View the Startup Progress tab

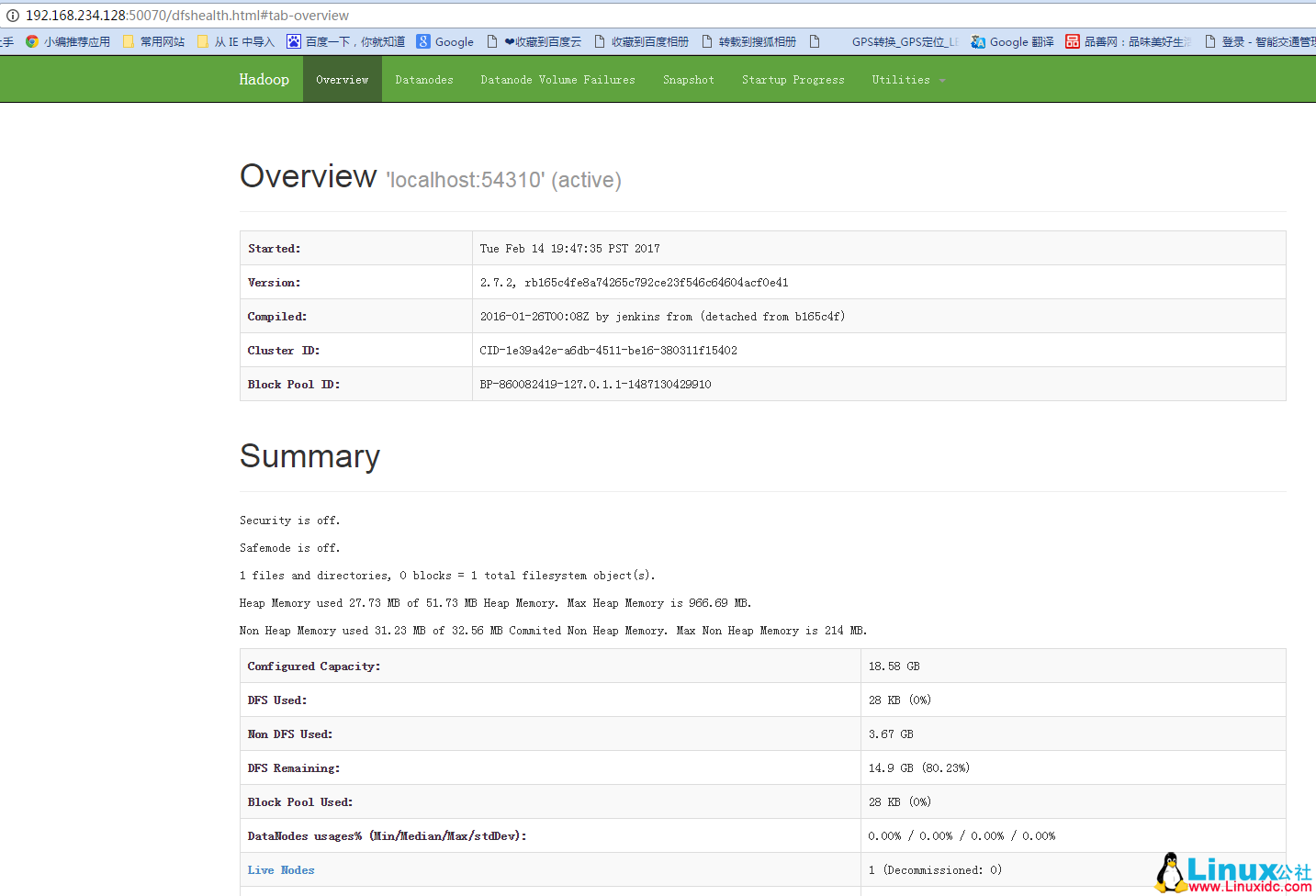[x=793, y=80]
